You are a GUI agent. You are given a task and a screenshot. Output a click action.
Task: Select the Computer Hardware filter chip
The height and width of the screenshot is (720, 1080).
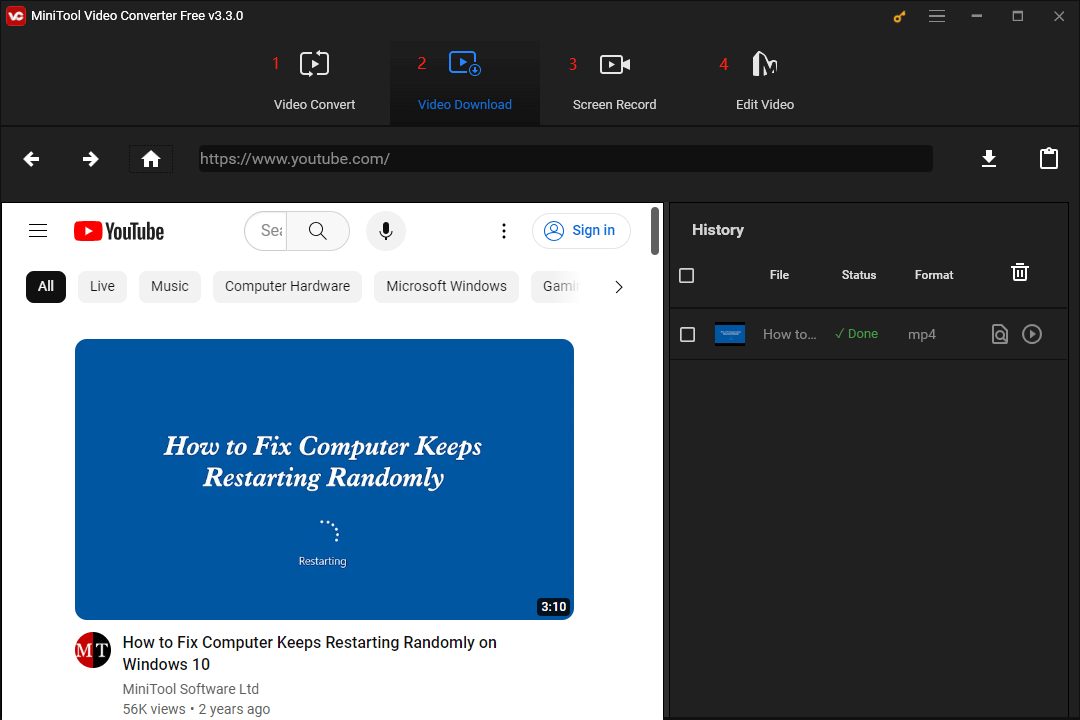287,287
